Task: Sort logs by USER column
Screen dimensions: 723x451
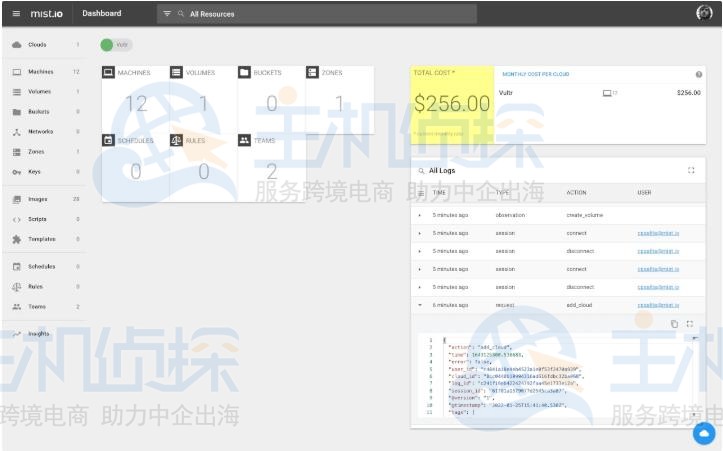Action: (x=644, y=193)
